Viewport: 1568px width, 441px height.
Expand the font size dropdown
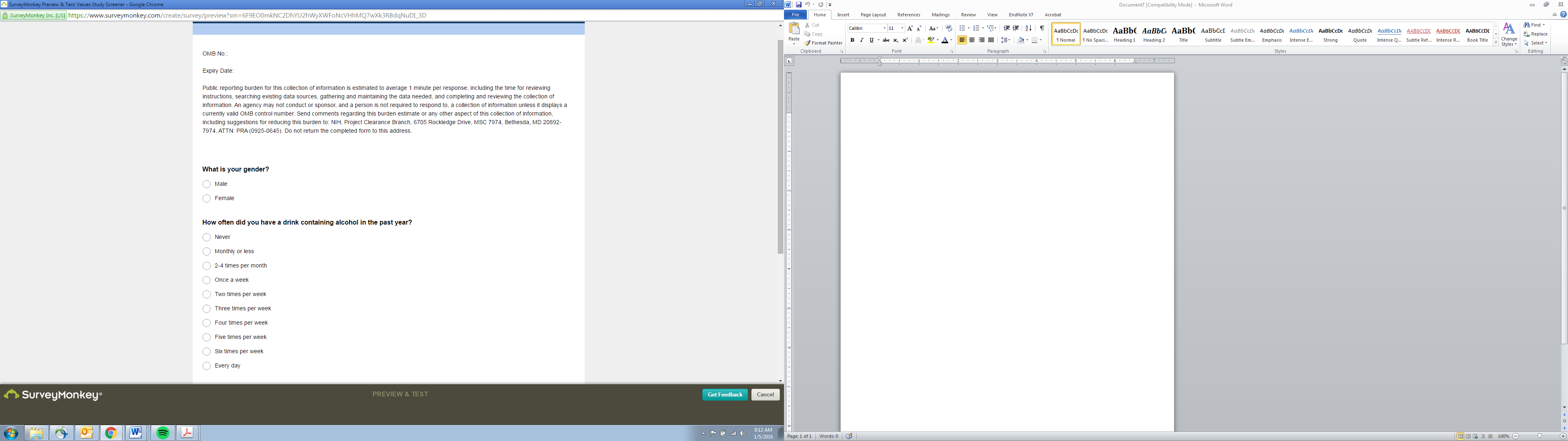pyautogui.click(x=902, y=28)
